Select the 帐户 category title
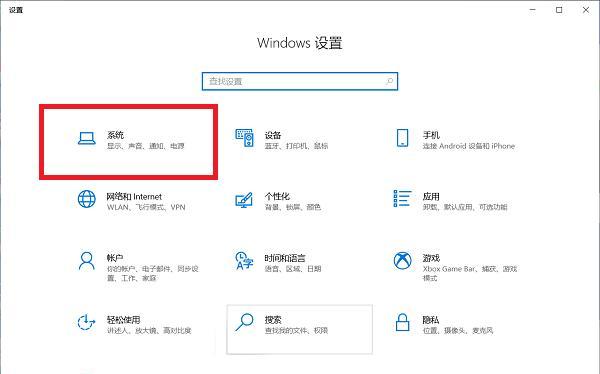Viewport: 600px width, 374px height. pos(115,258)
